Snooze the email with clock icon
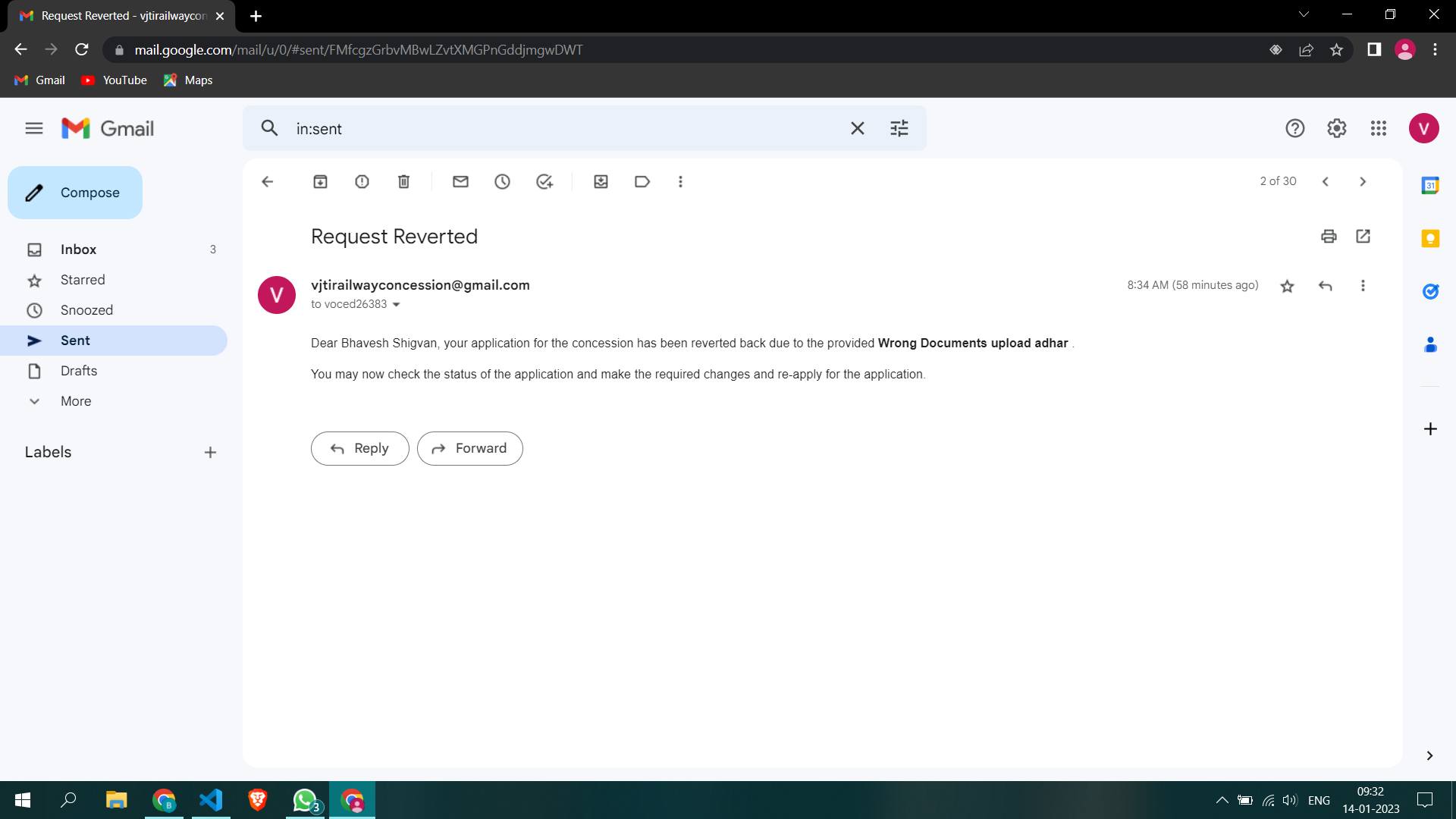 (502, 182)
